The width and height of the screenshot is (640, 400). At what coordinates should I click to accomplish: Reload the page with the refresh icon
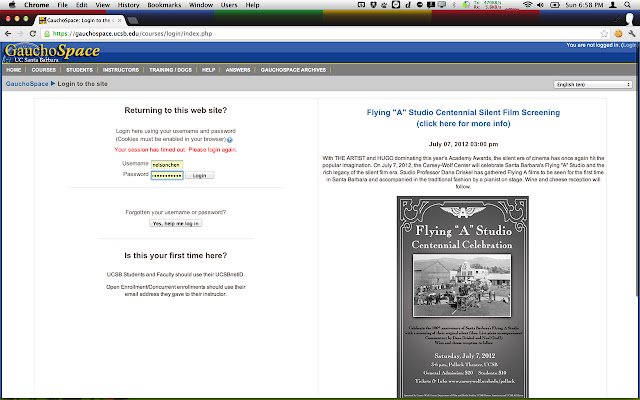33,34
